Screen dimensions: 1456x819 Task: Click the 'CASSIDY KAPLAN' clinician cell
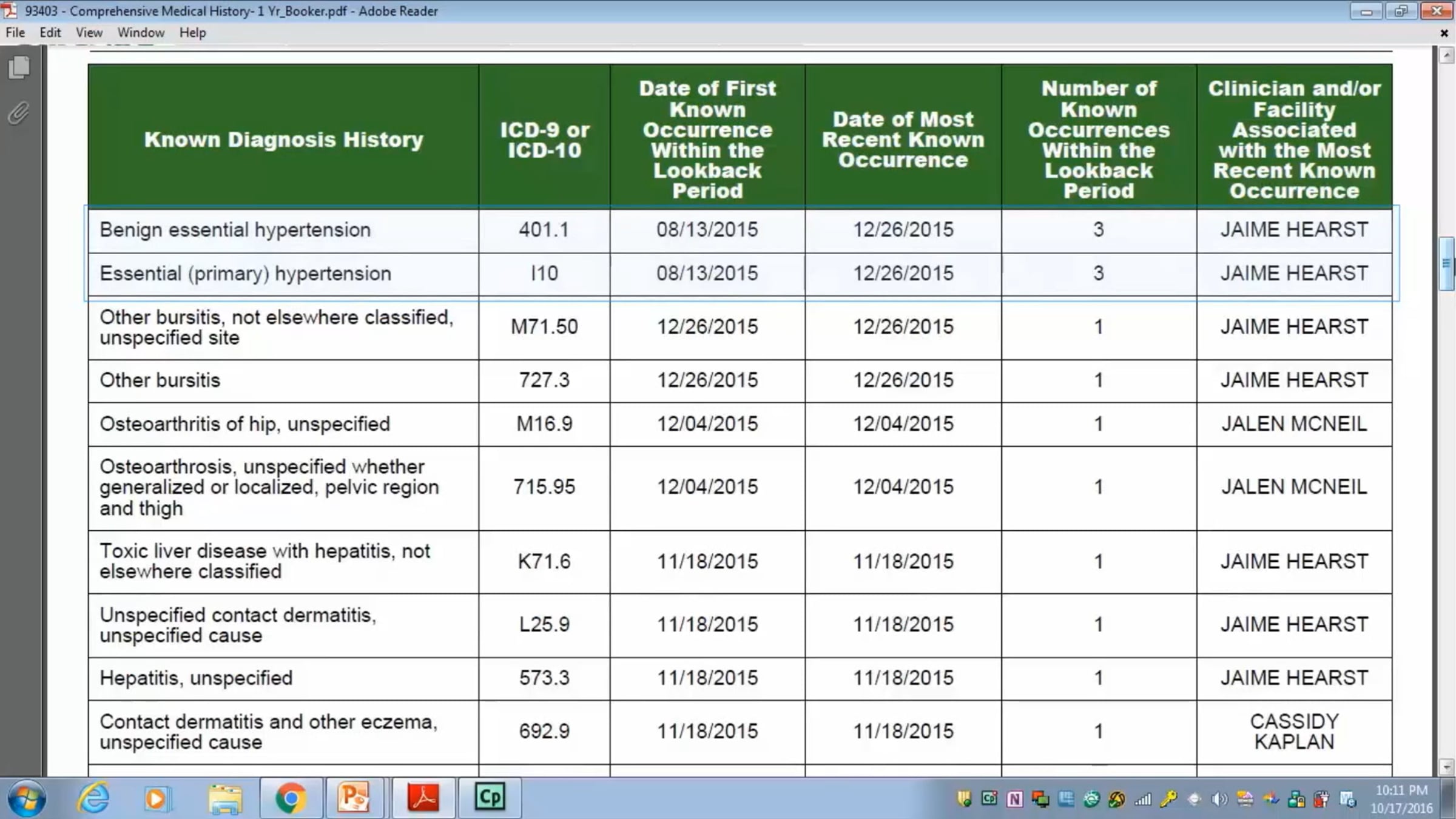1294,732
